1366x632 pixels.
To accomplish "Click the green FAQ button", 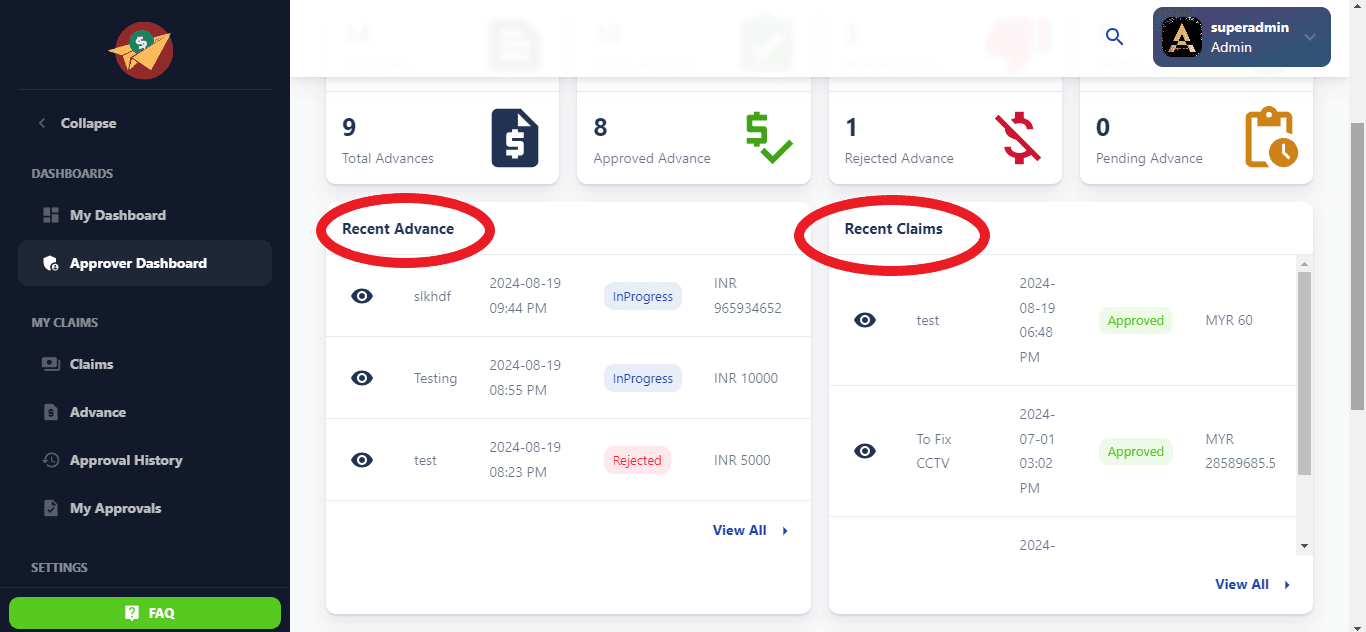I will point(145,613).
